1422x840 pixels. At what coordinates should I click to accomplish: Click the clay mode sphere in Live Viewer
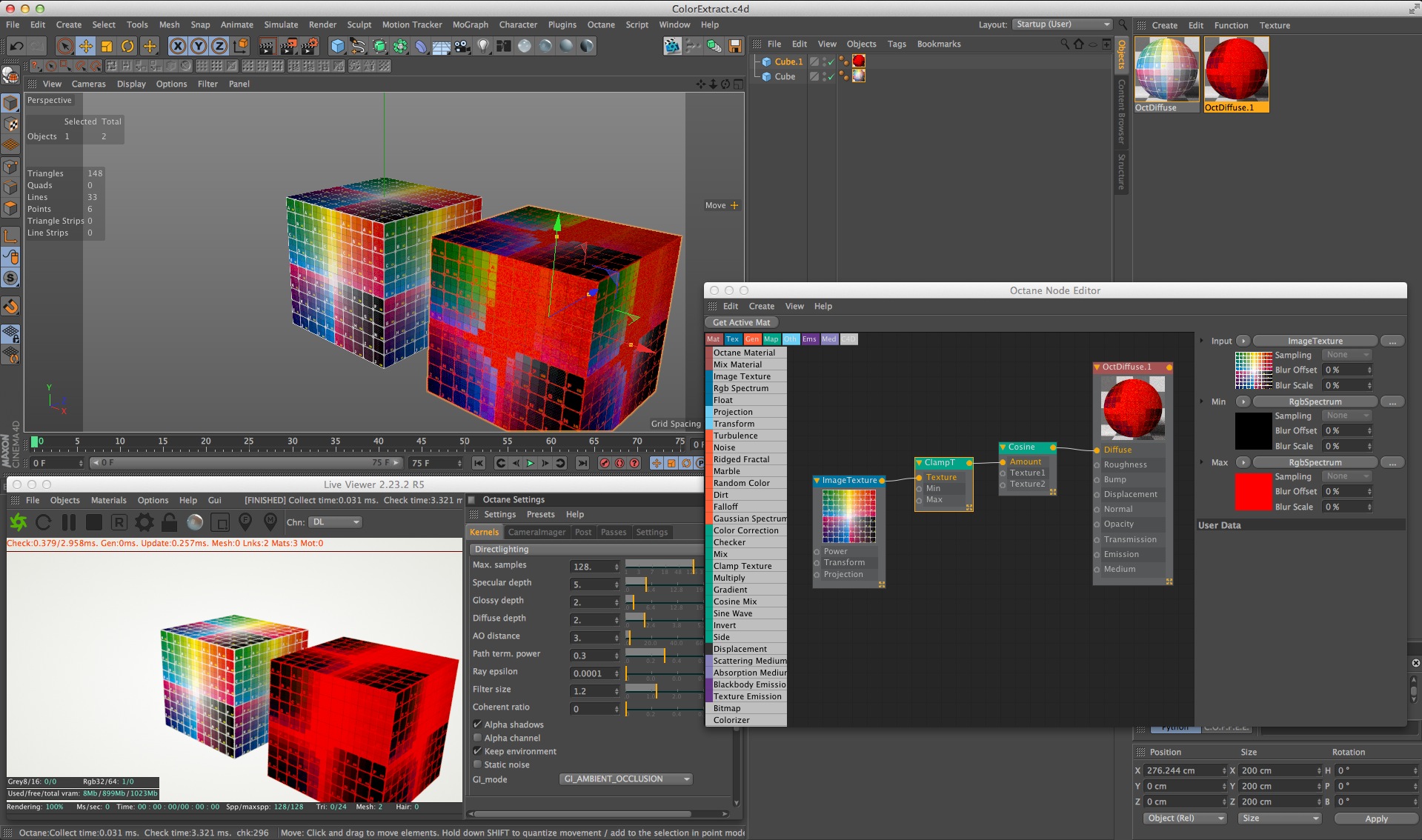click(x=195, y=522)
